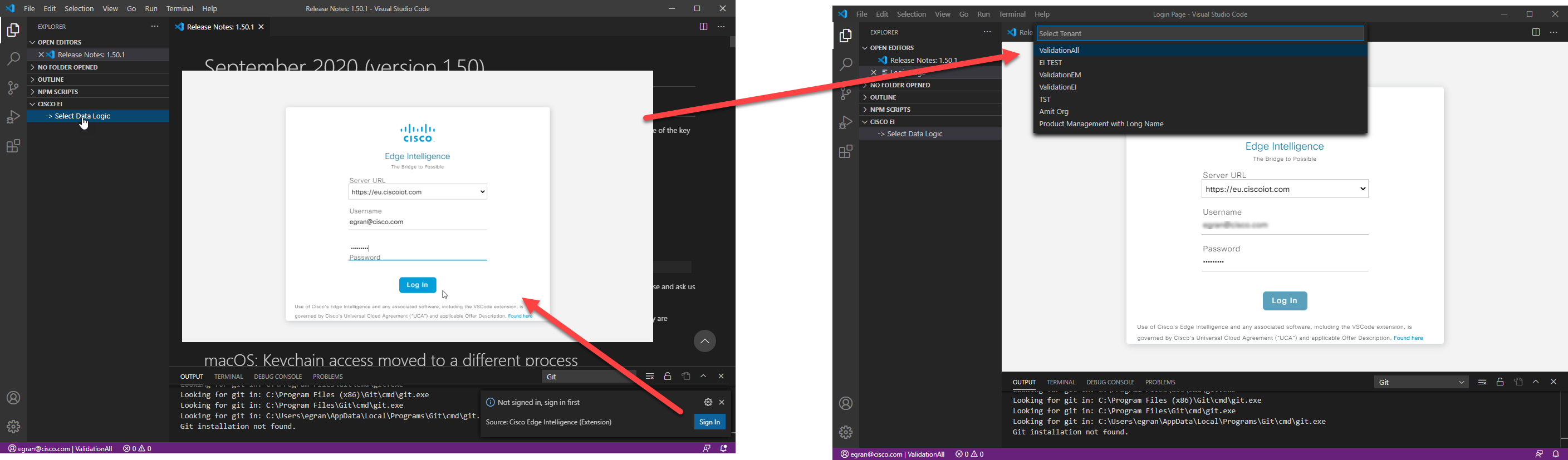
Task: Click Log In button in right login form
Action: coord(1285,301)
